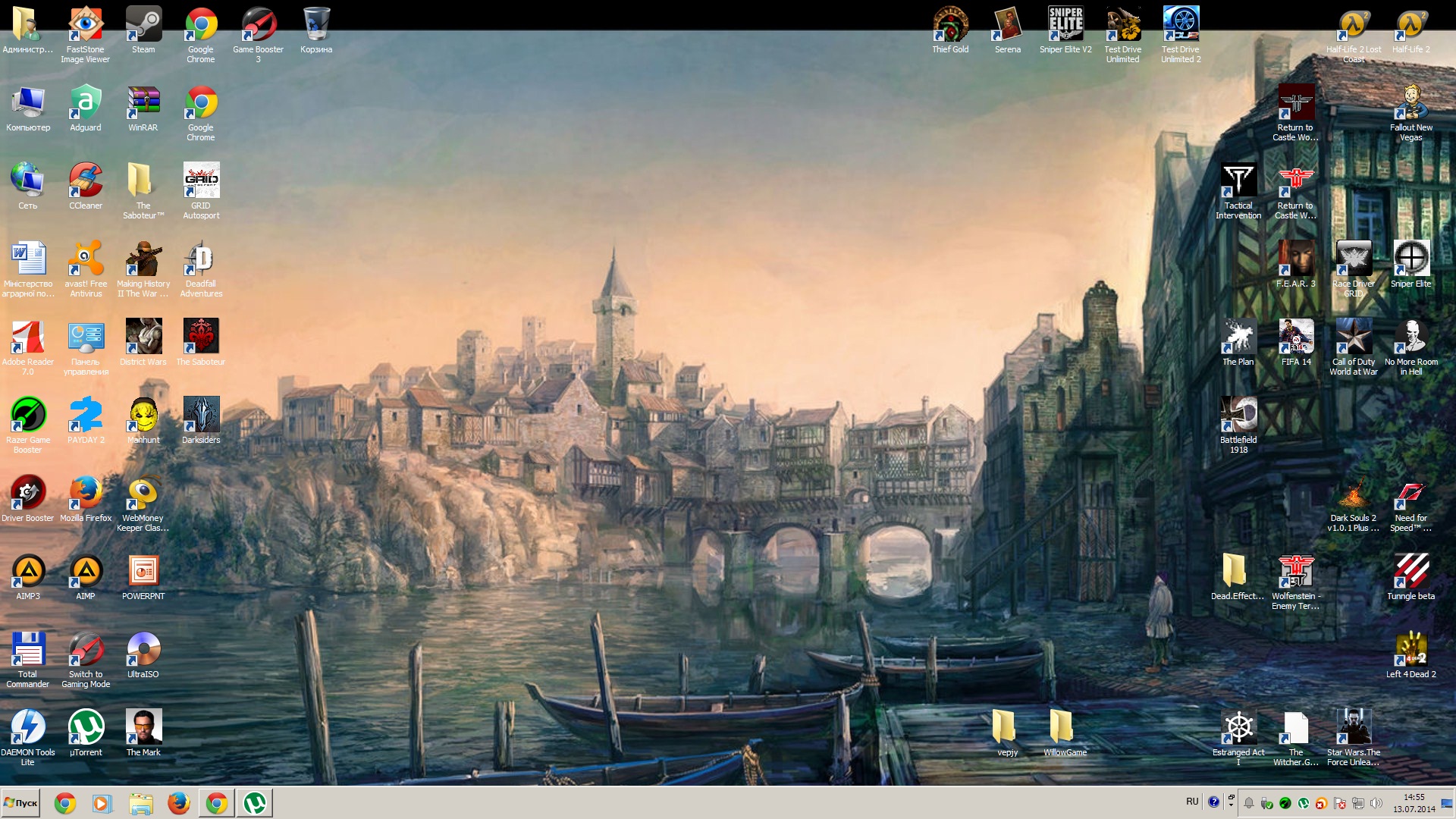Screen dimensions: 1456x819
Task: Open the volume speaker tray icon
Action: point(1376,803)
